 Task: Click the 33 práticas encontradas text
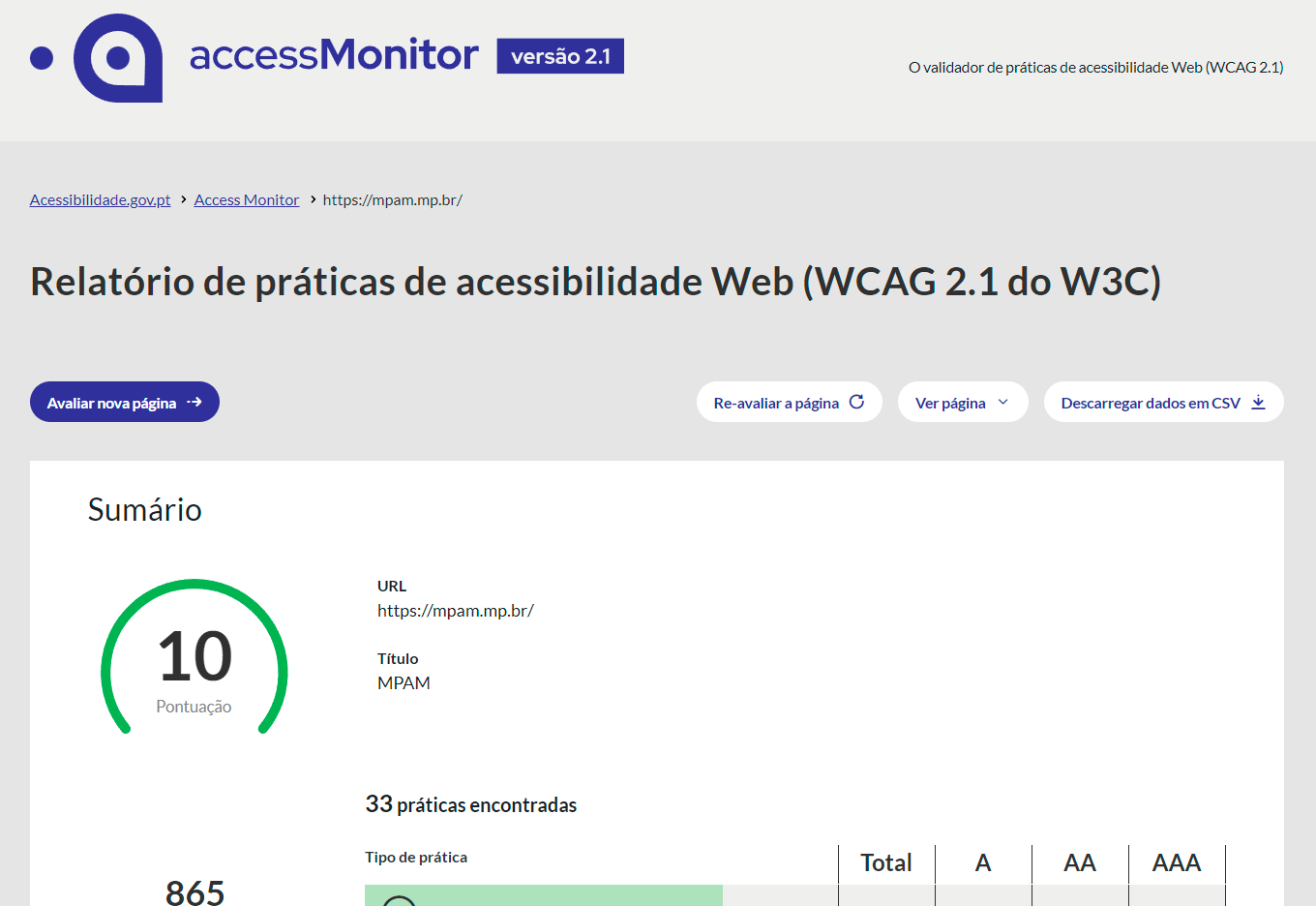click(x=471, y=804)
